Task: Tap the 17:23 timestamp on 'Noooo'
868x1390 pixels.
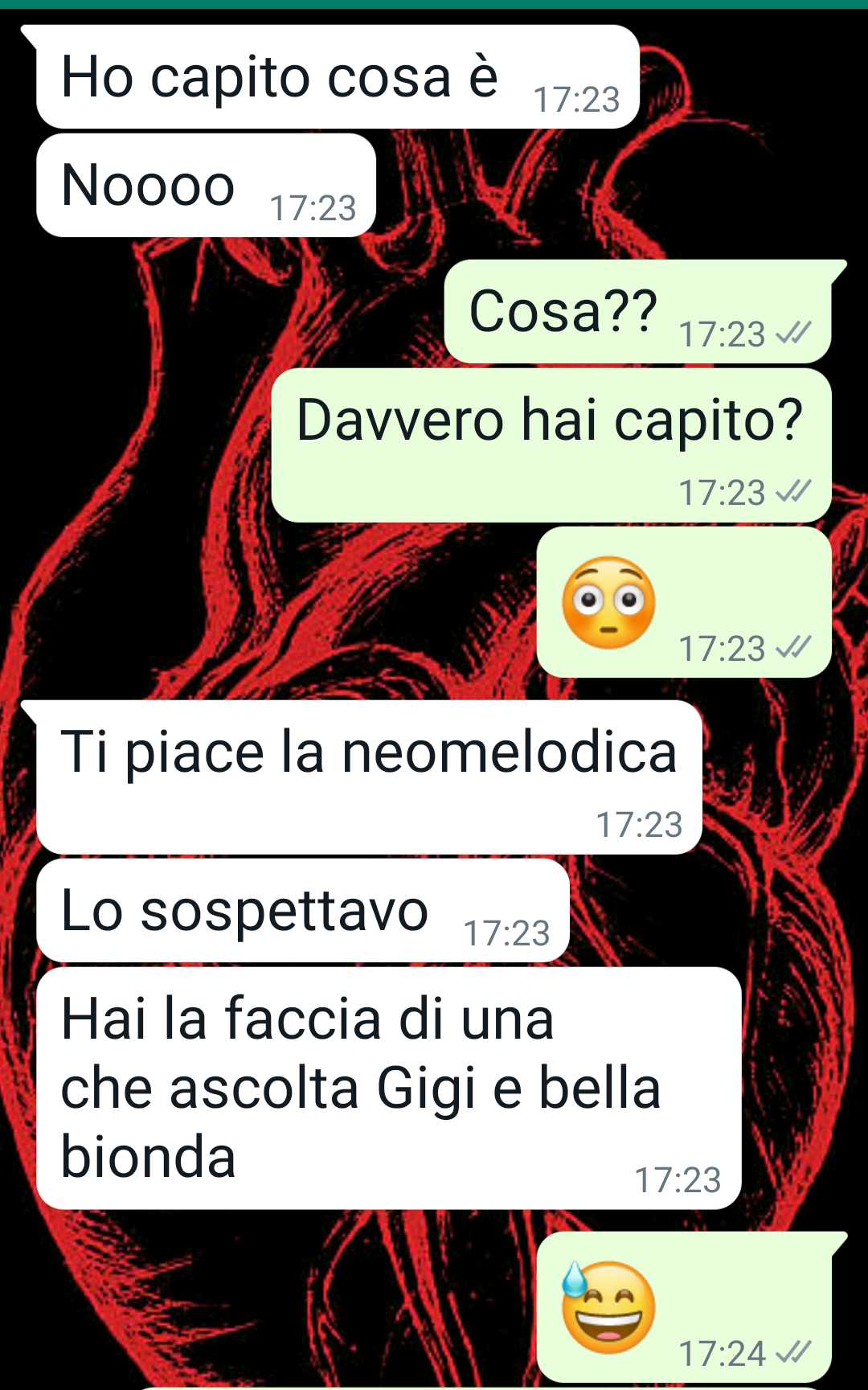Action: (313, 208)
